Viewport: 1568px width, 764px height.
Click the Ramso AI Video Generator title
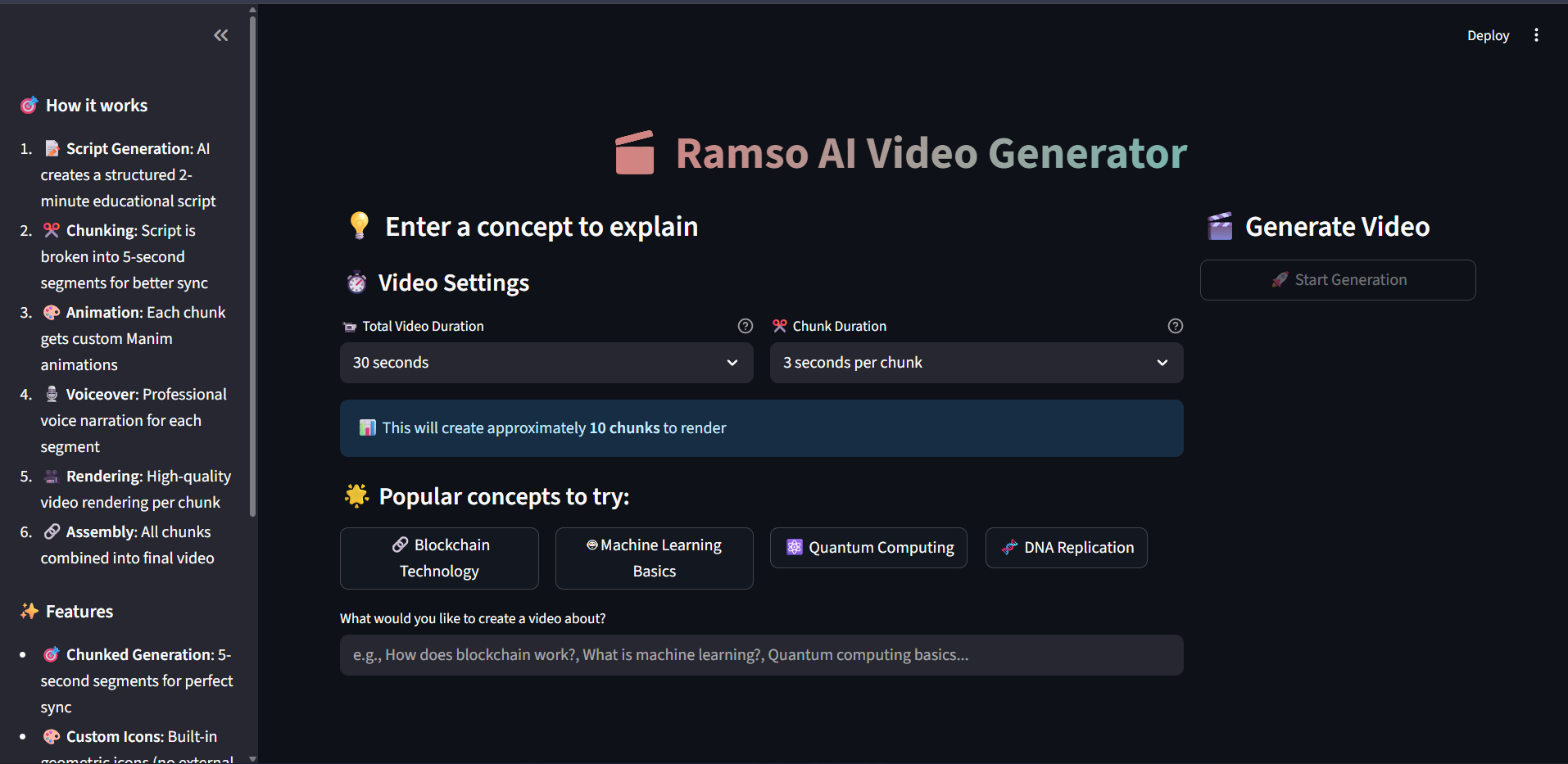point(931,153)
